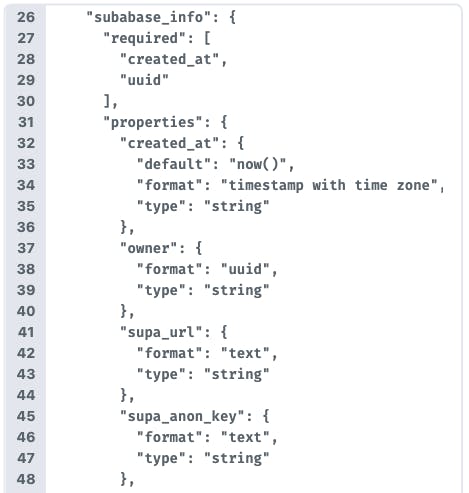Screen dimensions: 469x493
Task: Click the "subabase_info" key text
Action: pyautogui.click(x=149, y=17)
